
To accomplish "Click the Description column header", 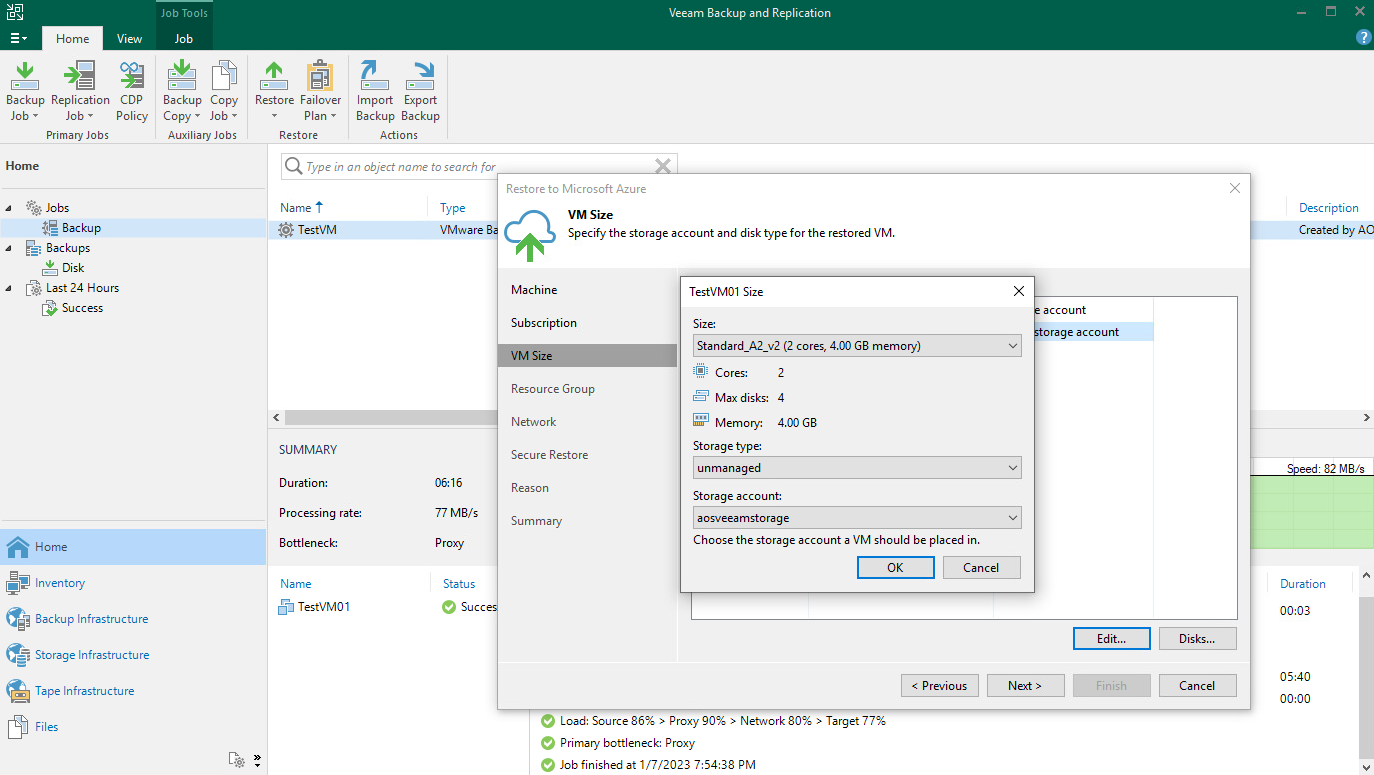I will [x=1329, y=208].
